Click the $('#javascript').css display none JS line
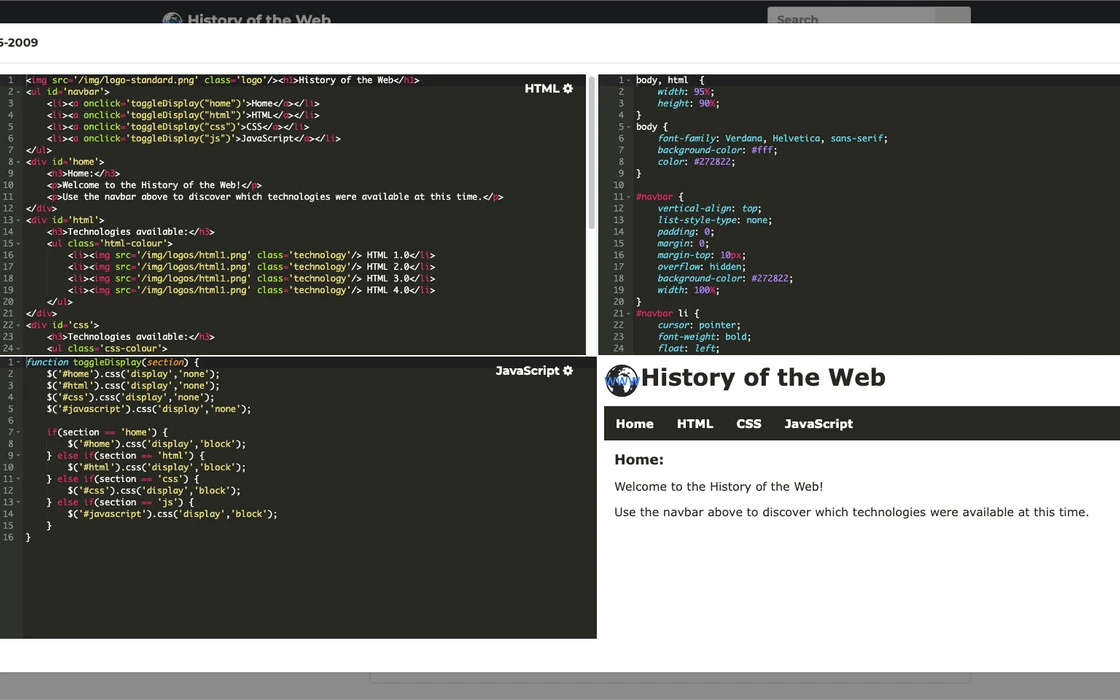This screenshot has height=700, width=1120. pyautogui.click(x=149, y=409)
